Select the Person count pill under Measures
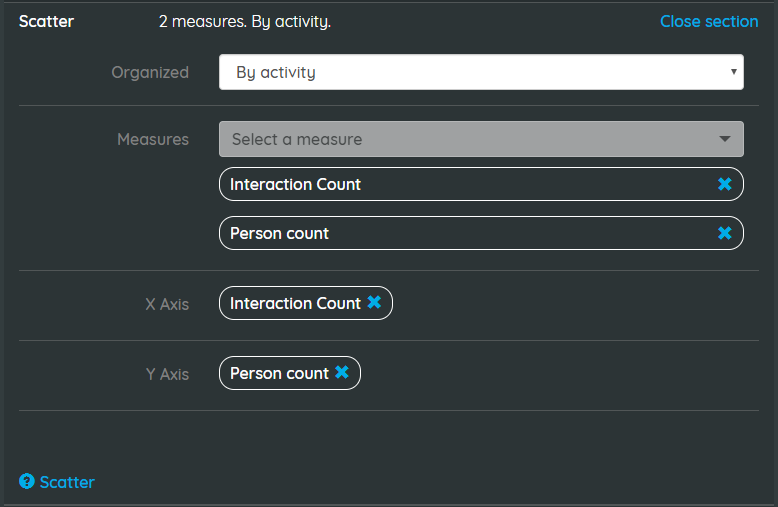 tap(481, 233)
